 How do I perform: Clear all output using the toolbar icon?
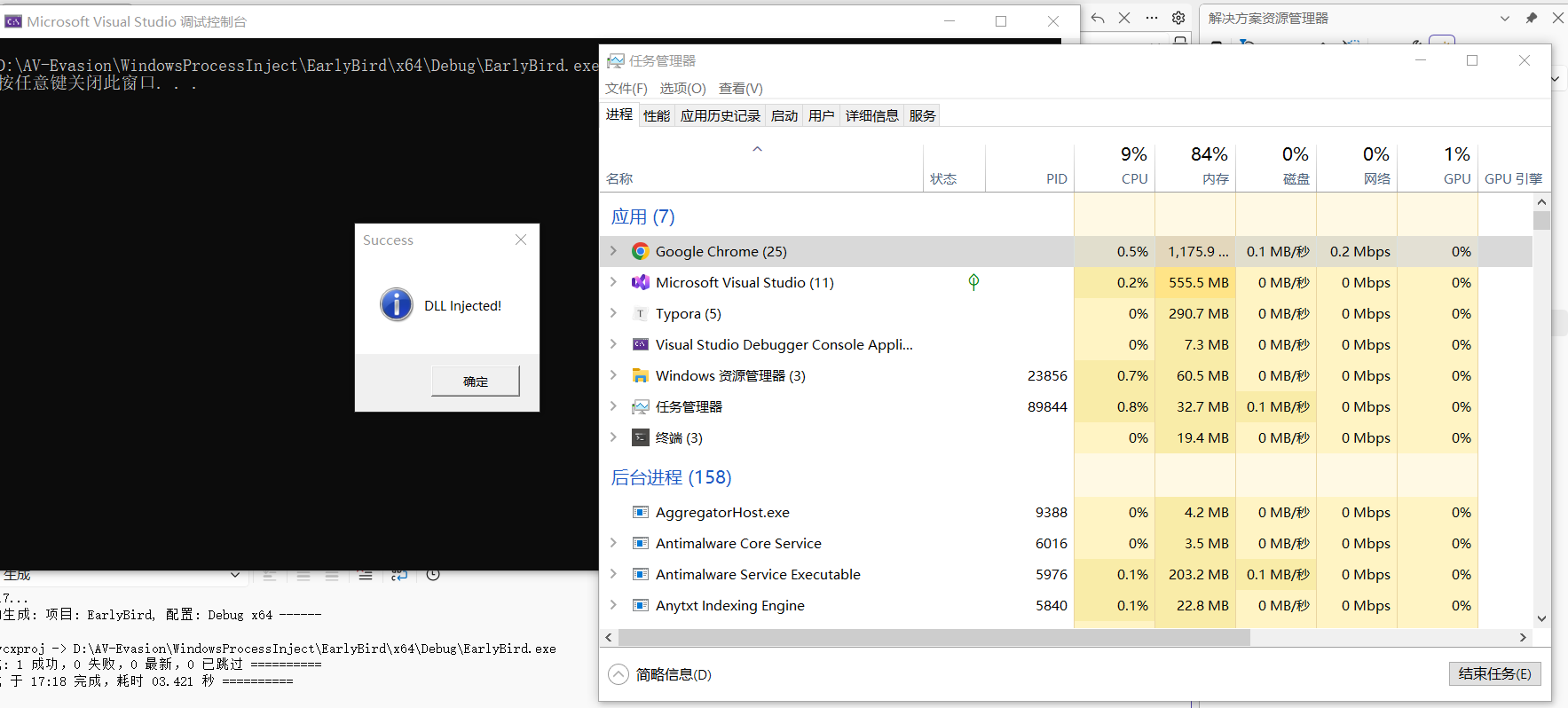[x=366, y=575]
